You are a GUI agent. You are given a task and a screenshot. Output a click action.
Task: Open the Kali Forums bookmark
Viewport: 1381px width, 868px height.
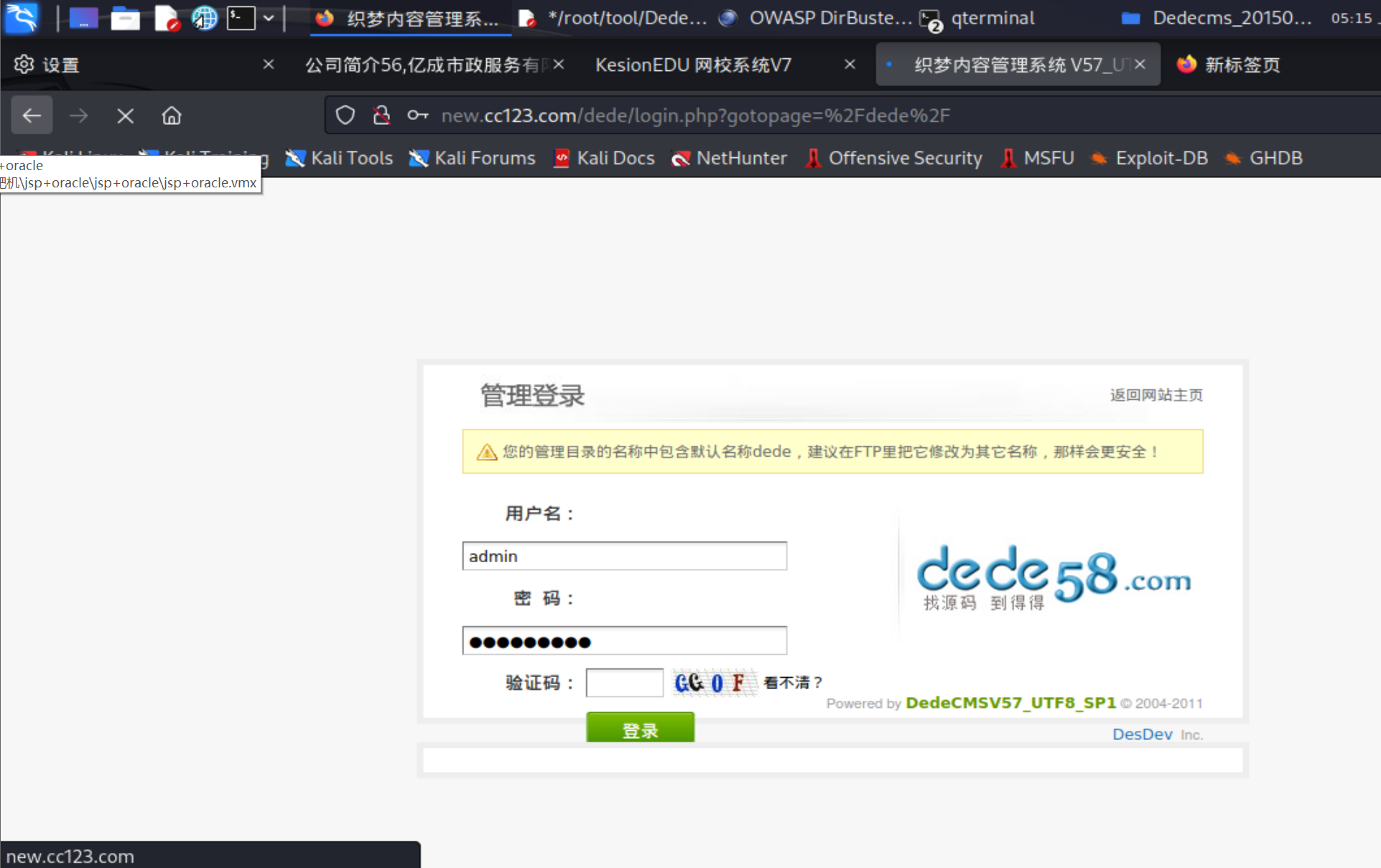(472, 158)
